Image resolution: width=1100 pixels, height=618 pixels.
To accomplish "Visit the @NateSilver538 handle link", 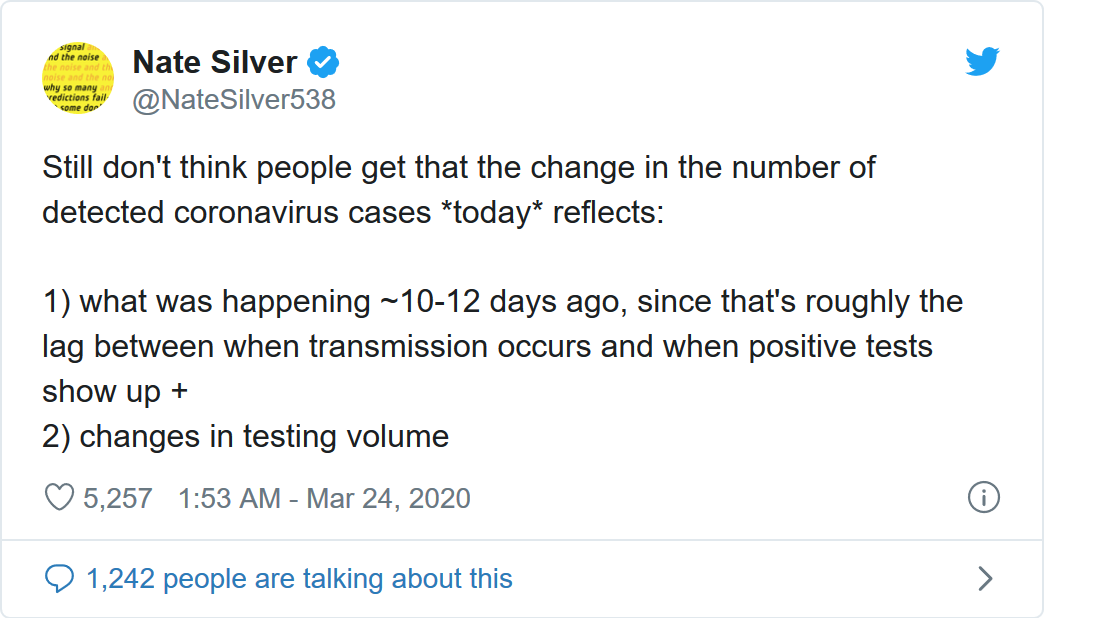I will tap(234, 99).
